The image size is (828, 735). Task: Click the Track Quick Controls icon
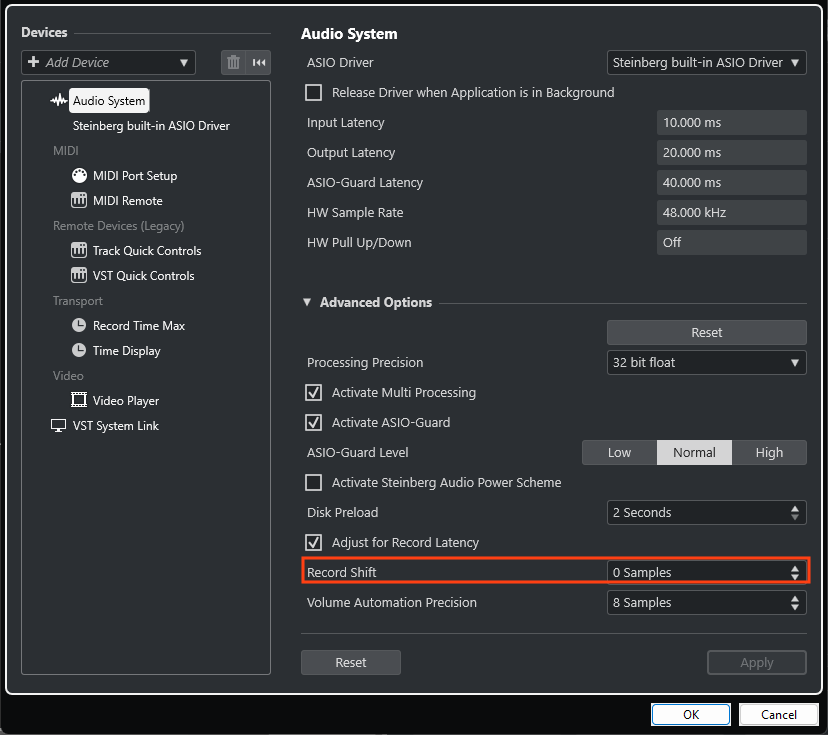79,250
